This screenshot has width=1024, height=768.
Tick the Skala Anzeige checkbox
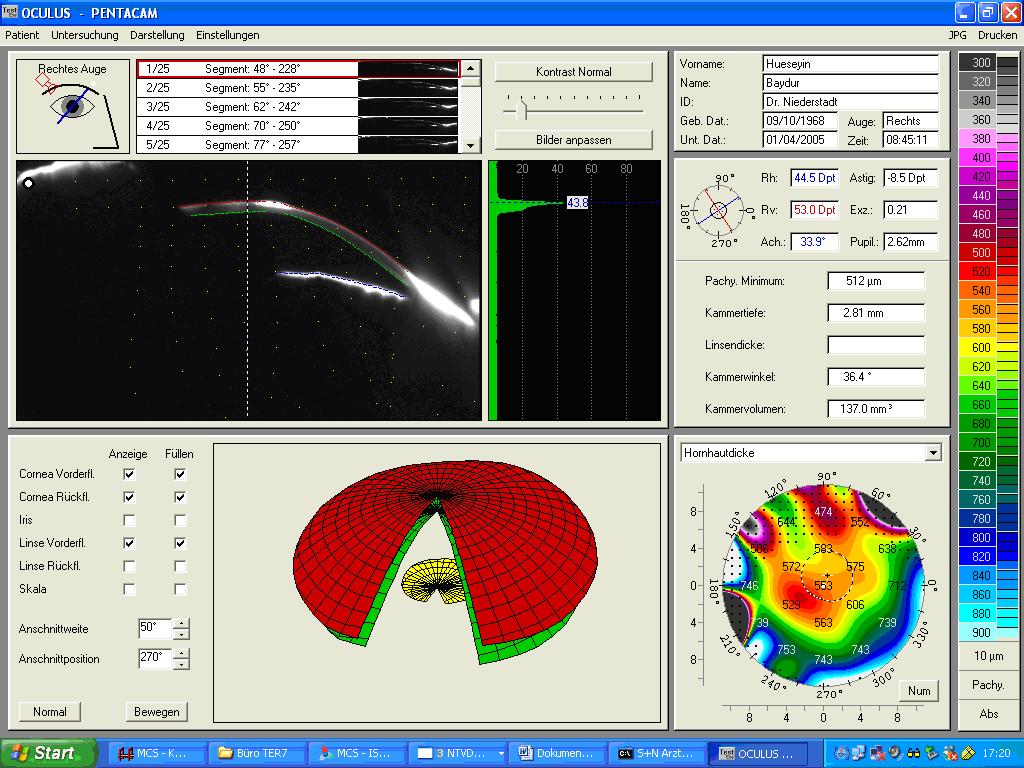(x=129, y=589)
